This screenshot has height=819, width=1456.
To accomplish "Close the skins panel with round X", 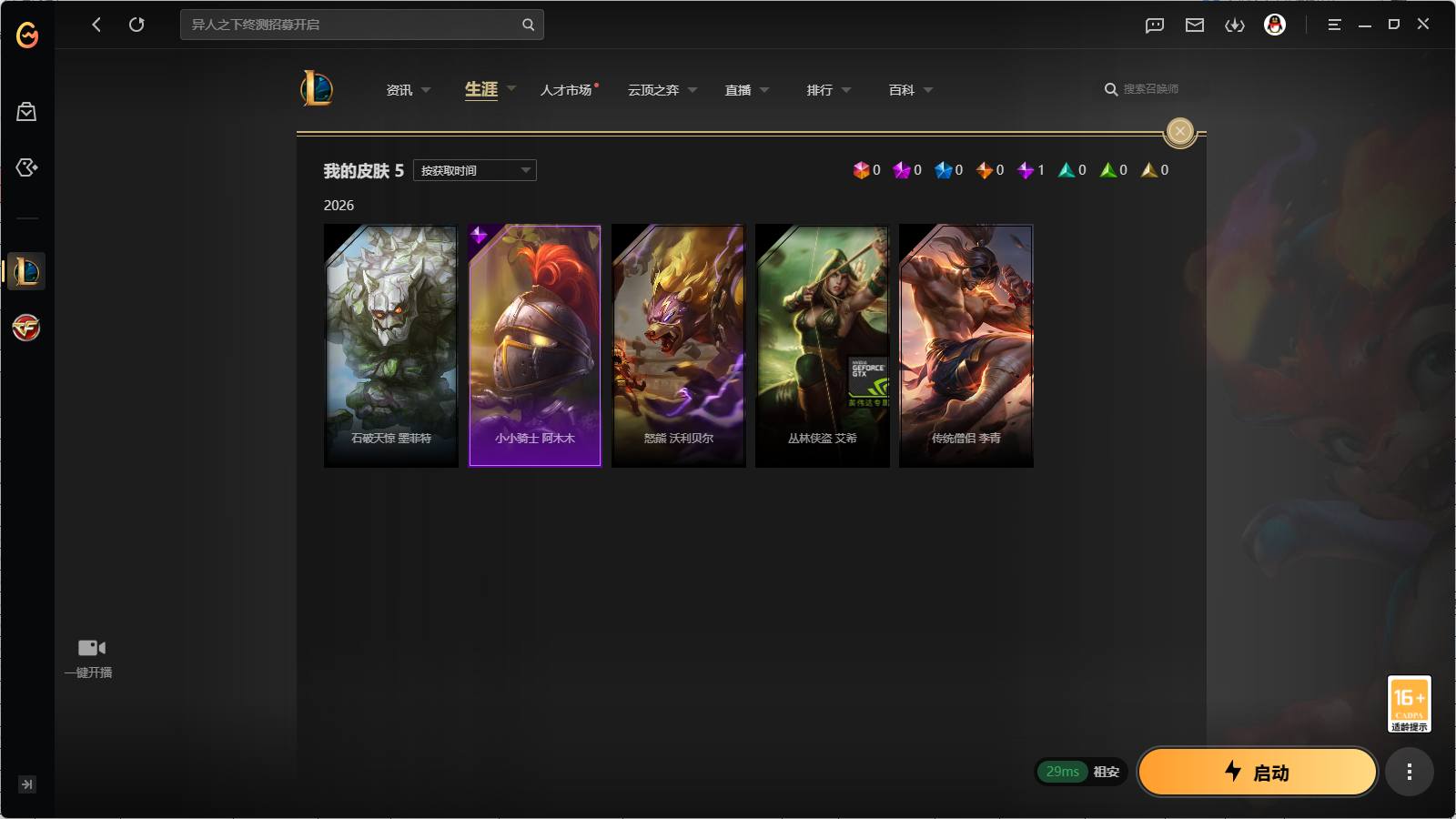I will pos(1180,131).
